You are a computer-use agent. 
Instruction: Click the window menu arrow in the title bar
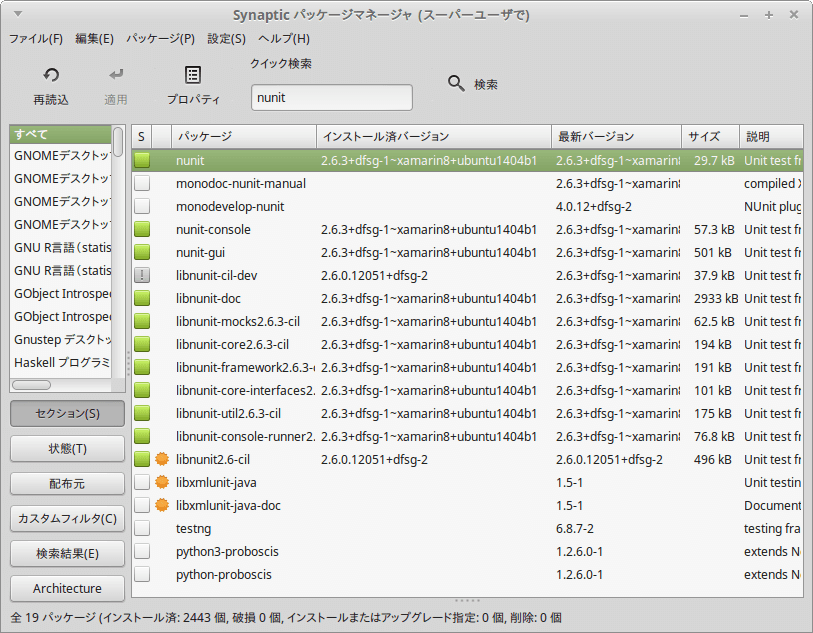[x=18, y=14]
